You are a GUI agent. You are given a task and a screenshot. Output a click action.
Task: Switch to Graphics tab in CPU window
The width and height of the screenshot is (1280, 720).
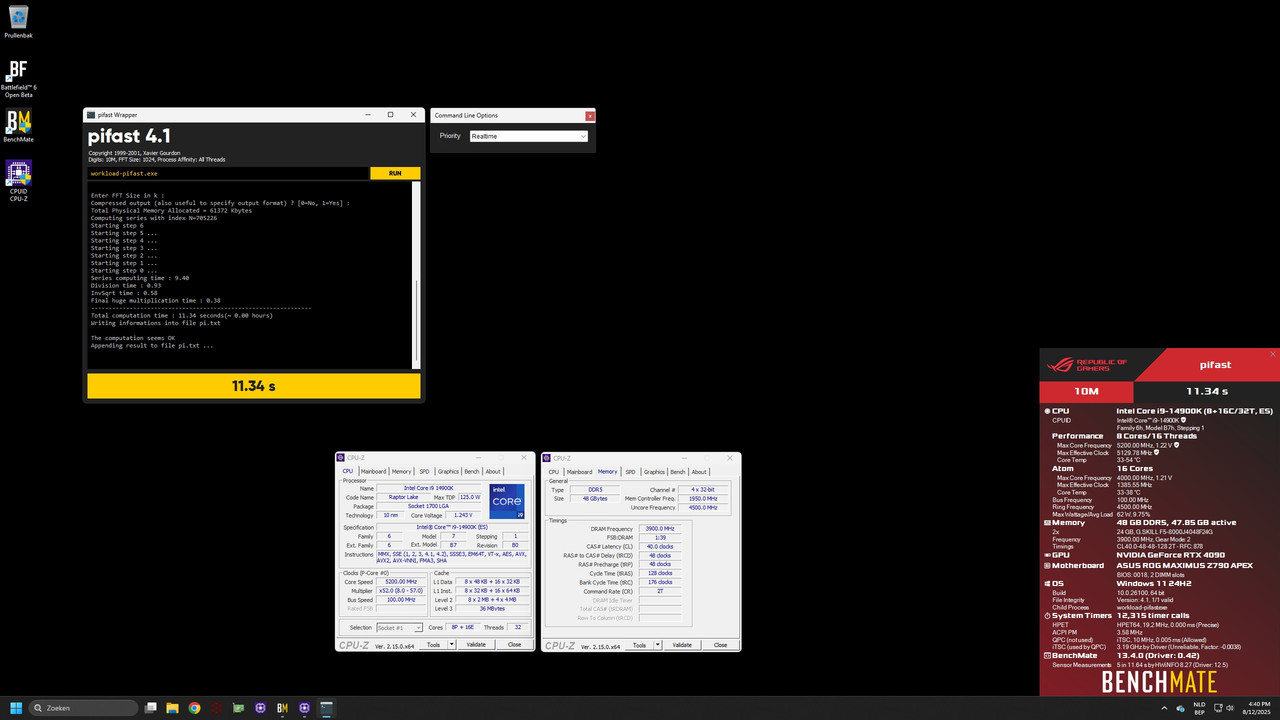(448, 471)
